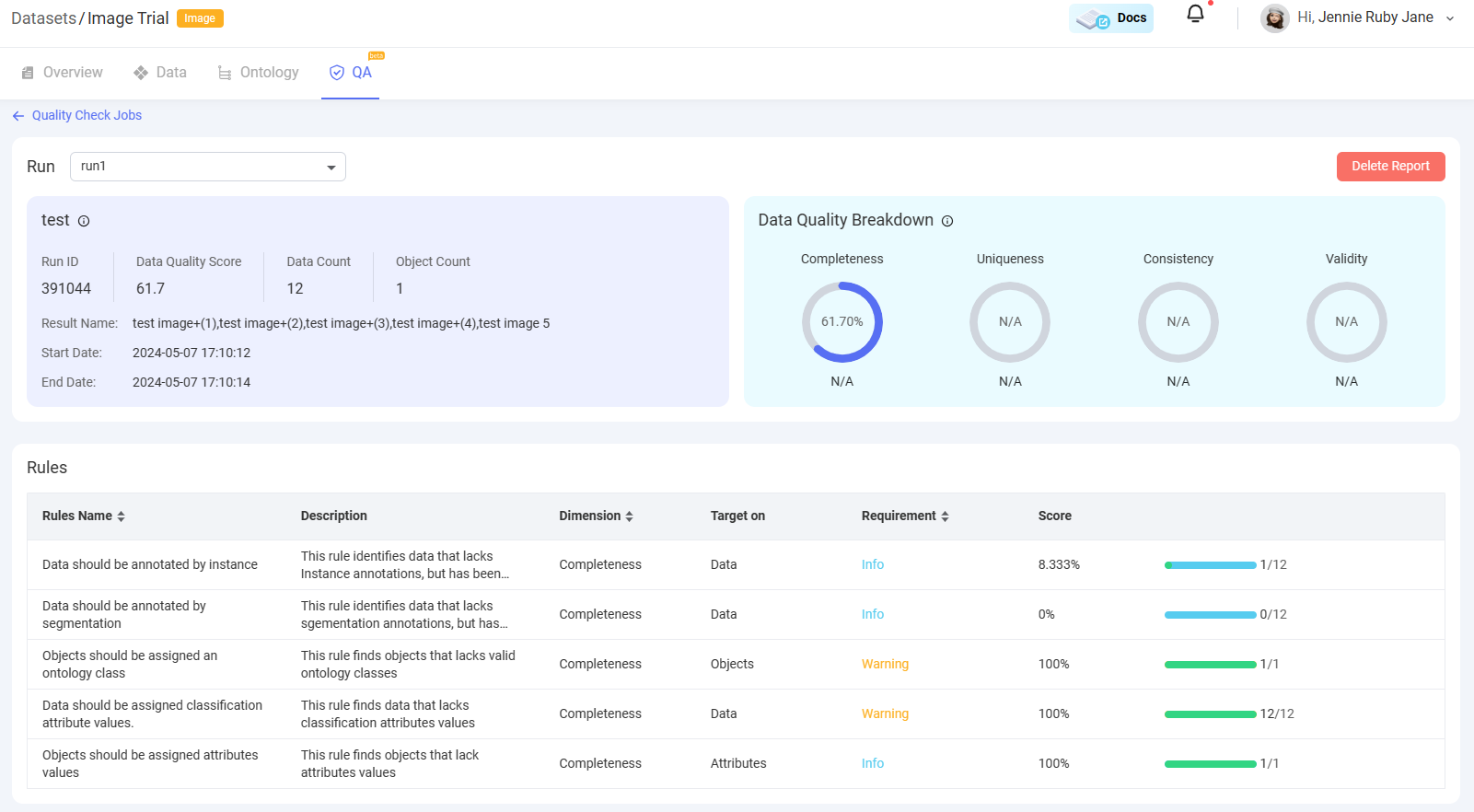Click the QA shield icon
This screenshot has width=1474, height=812.
tap(337, 73)
